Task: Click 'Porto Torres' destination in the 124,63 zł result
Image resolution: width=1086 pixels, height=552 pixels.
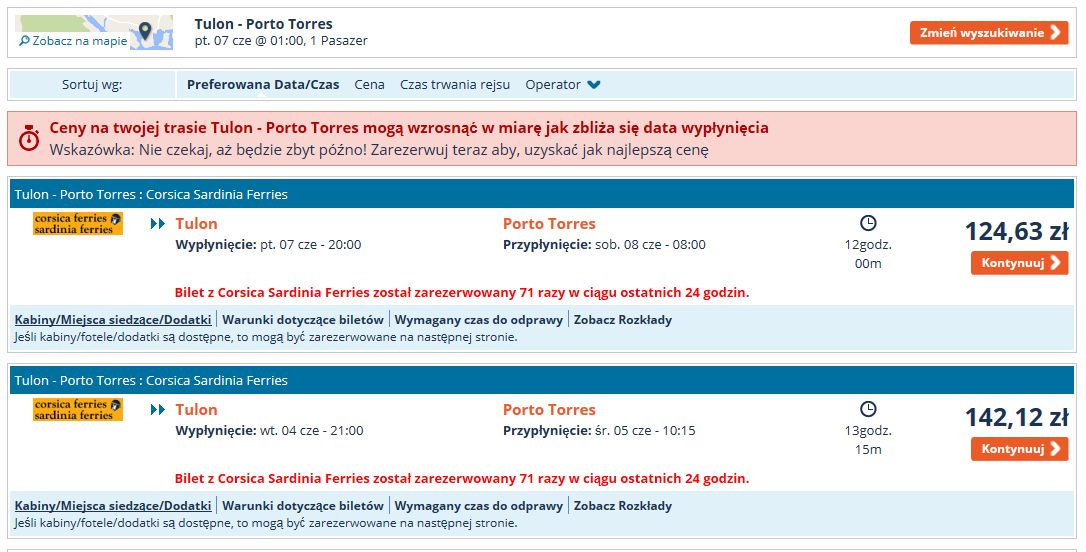Action: coord(549,224)
